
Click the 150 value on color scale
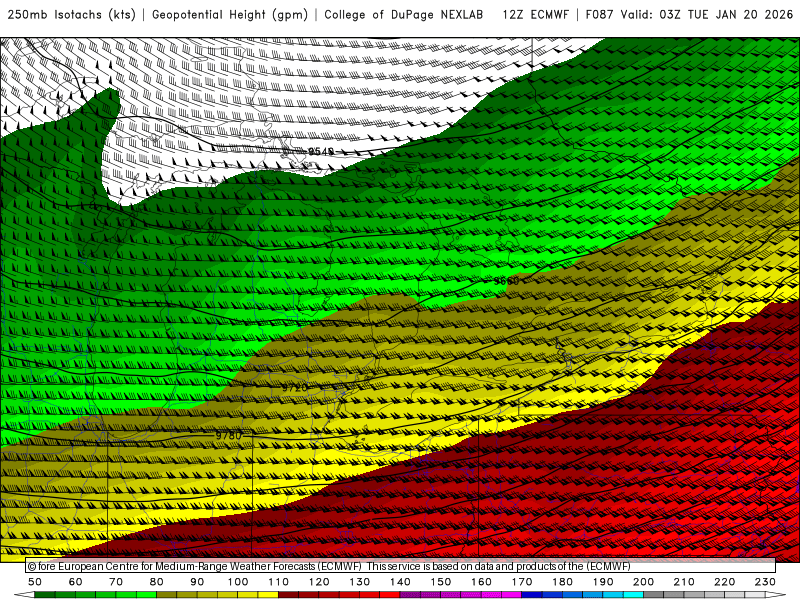(441, 582)
